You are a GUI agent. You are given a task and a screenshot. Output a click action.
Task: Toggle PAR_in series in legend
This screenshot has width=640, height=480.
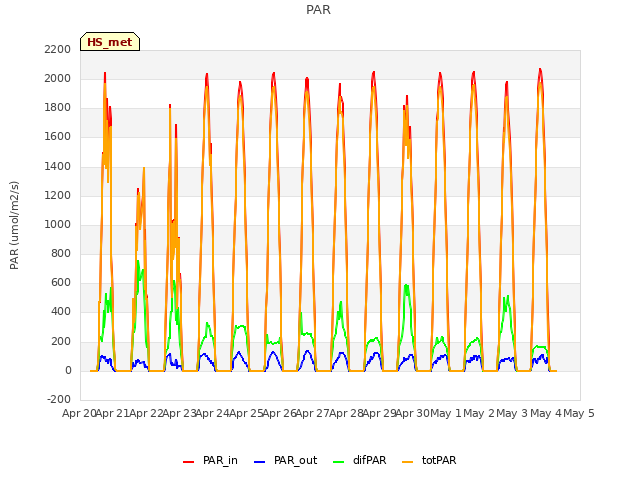point(211,460)
